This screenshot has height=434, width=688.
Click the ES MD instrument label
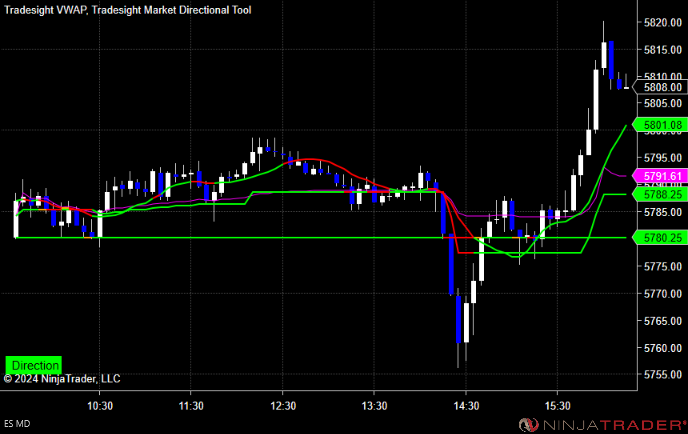17,424
